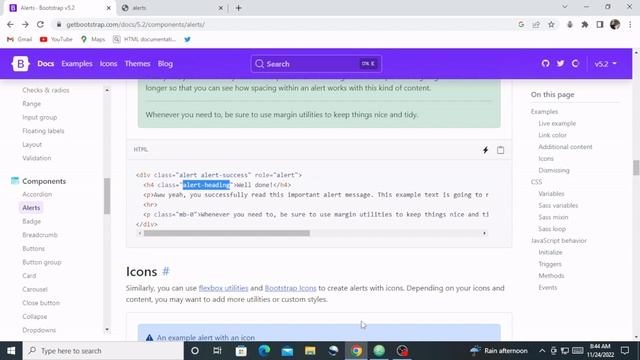This screenshot has height=360, width=640.
Task: Copy HTML code with clipboard icon
Action: click(500, 150)
